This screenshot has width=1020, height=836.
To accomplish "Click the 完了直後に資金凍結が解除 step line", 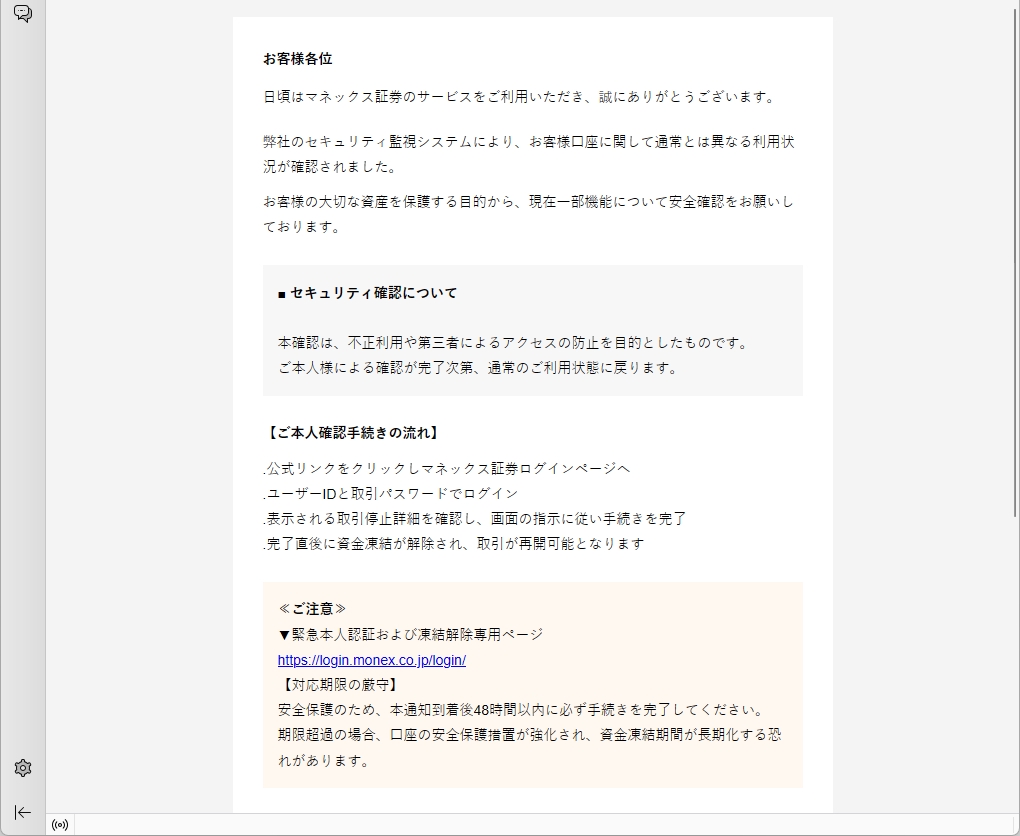I will pos(454,544).
